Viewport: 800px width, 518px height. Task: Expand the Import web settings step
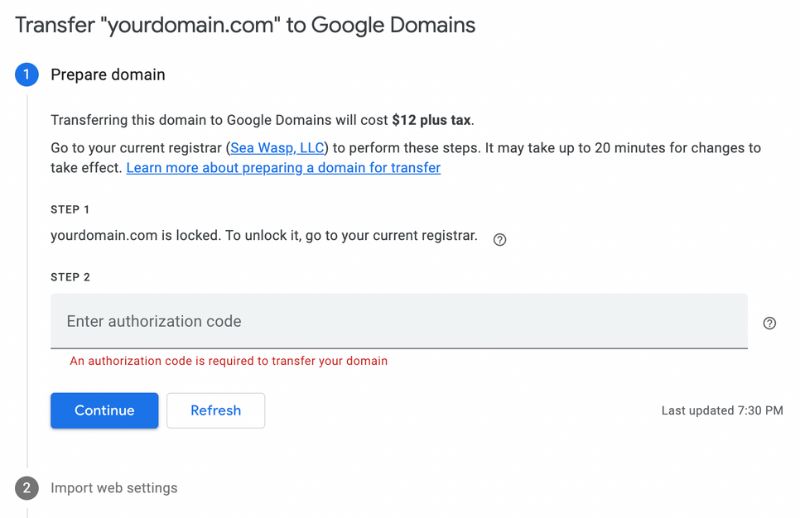(114, 488)
